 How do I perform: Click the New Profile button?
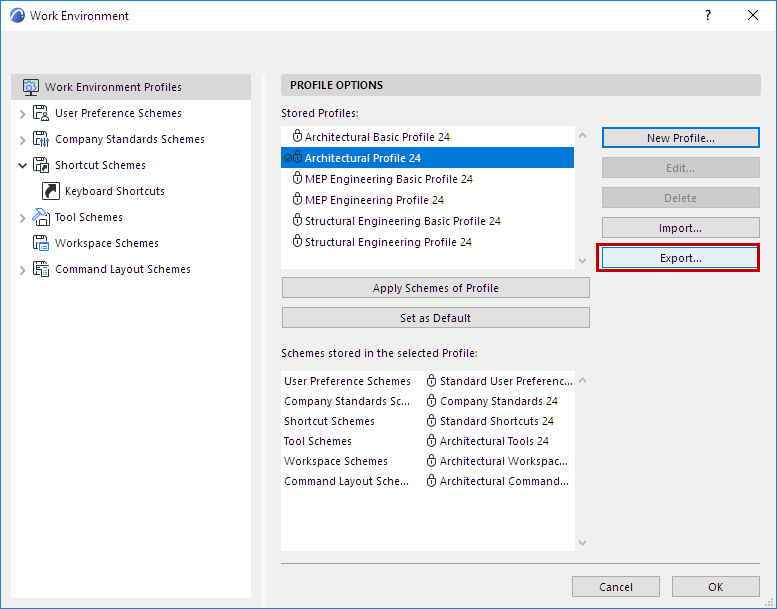[x=680, y=138]
